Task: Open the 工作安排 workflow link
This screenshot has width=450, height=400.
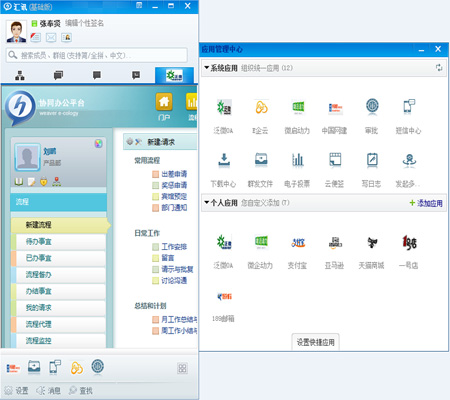Action: [174, 247]
